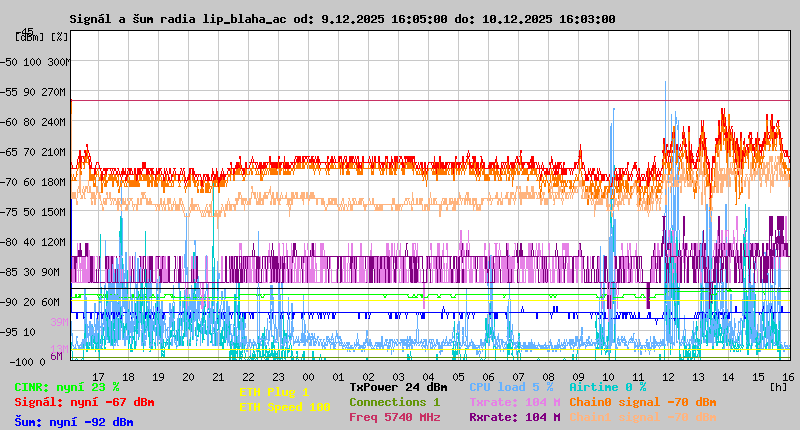
Task: Click the blue Šum legend label
Action: 74,422
